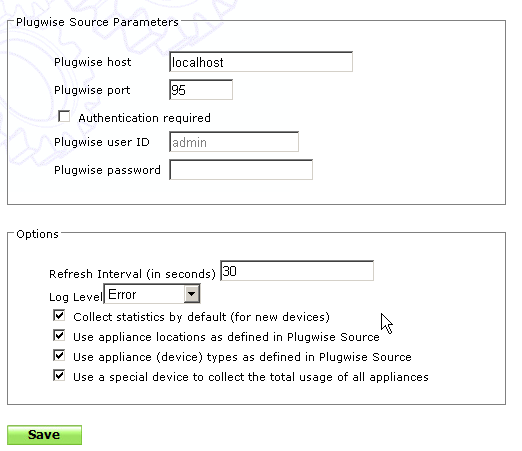Click the Plugwise password label
Image resolution: width=522 pixels, height=451 pixels.
107,170
